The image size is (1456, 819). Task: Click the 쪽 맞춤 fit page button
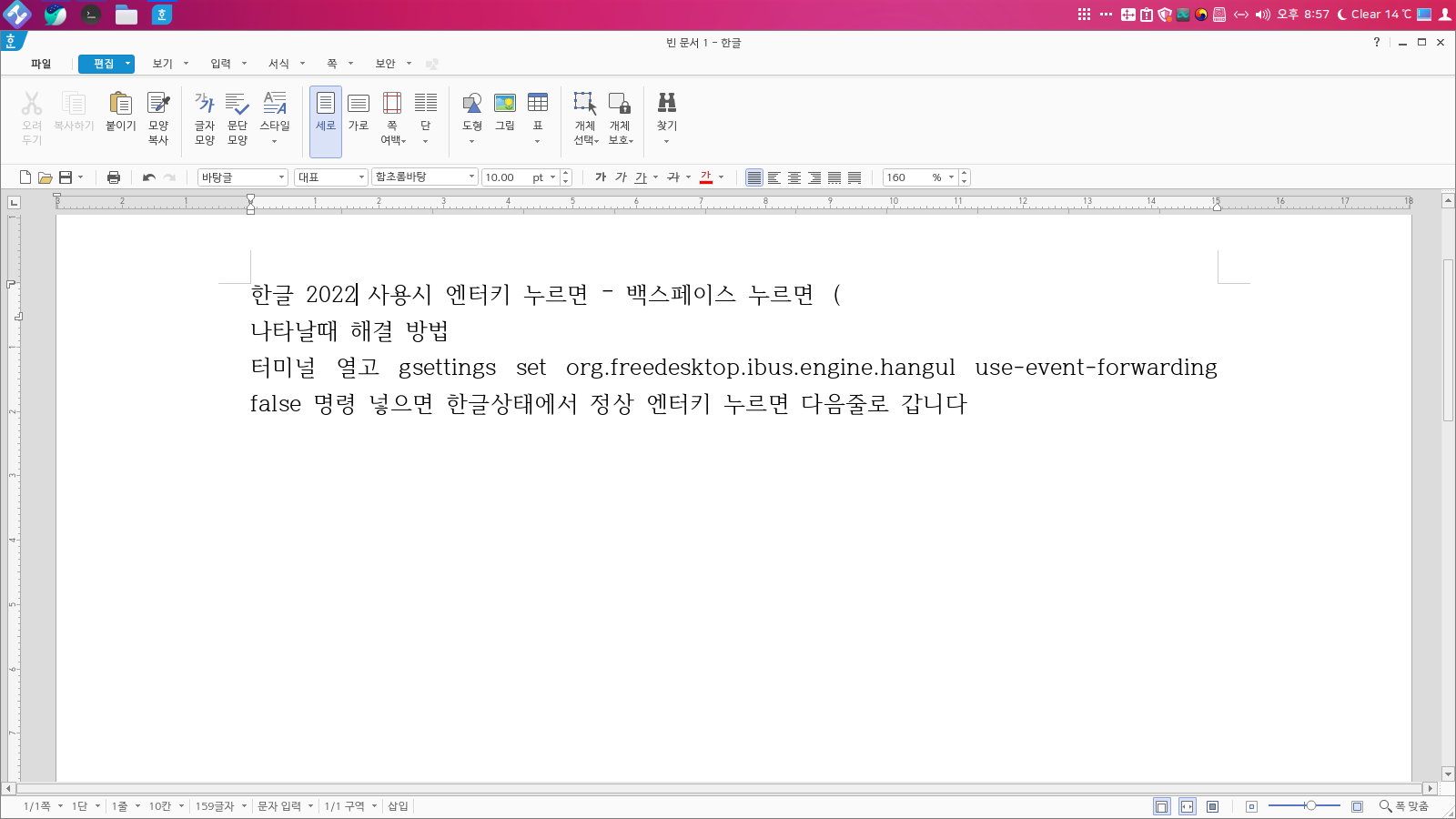pos(1404,806)
